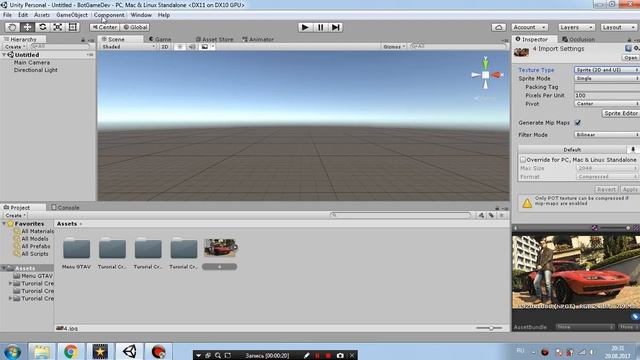The height and width of the screenshot is (360, 640).
Task: Click the Project search field
Action: [x=400, y=215]
